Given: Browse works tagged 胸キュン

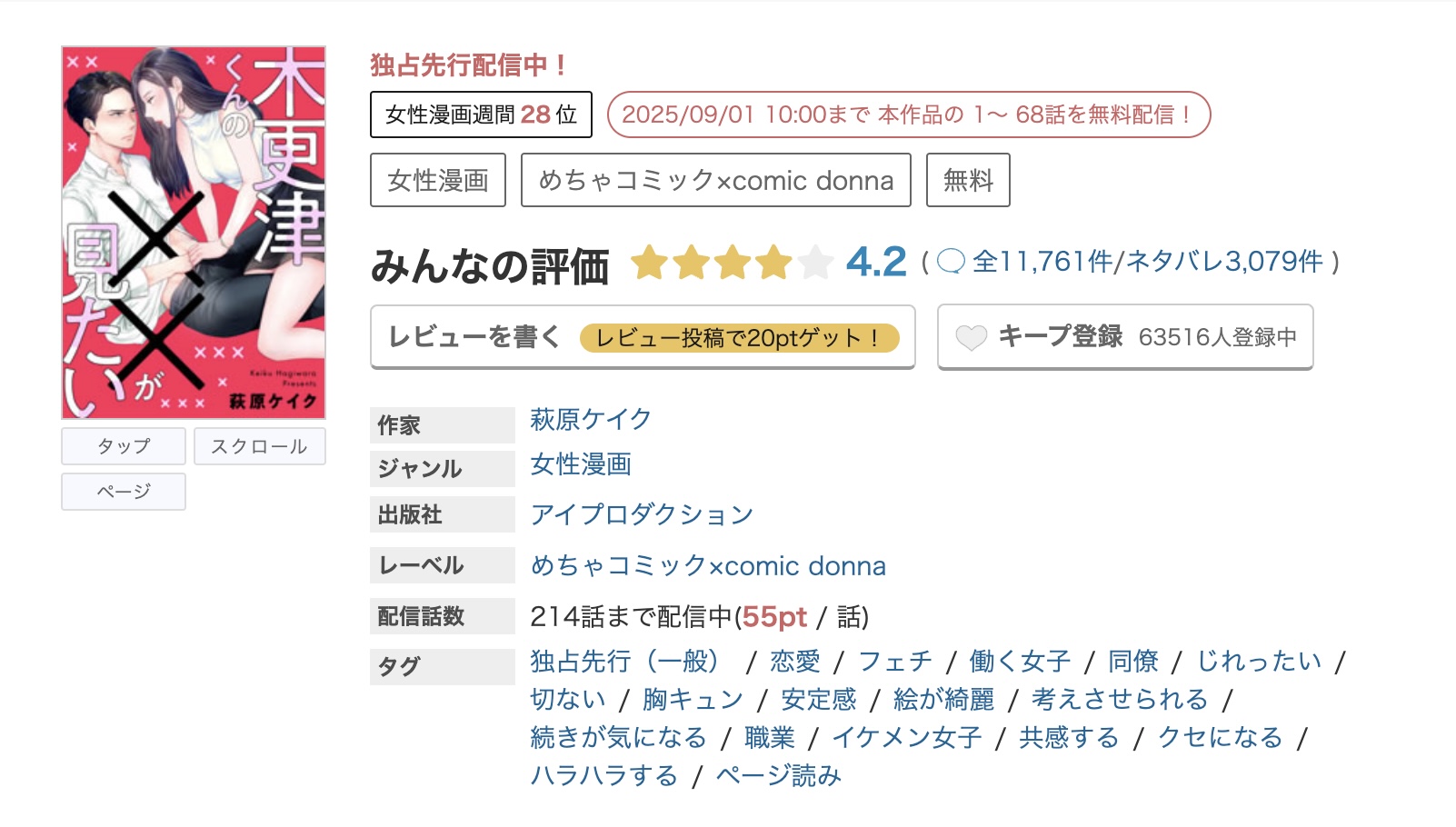Looking at the screenshot, I should [694, 699].
